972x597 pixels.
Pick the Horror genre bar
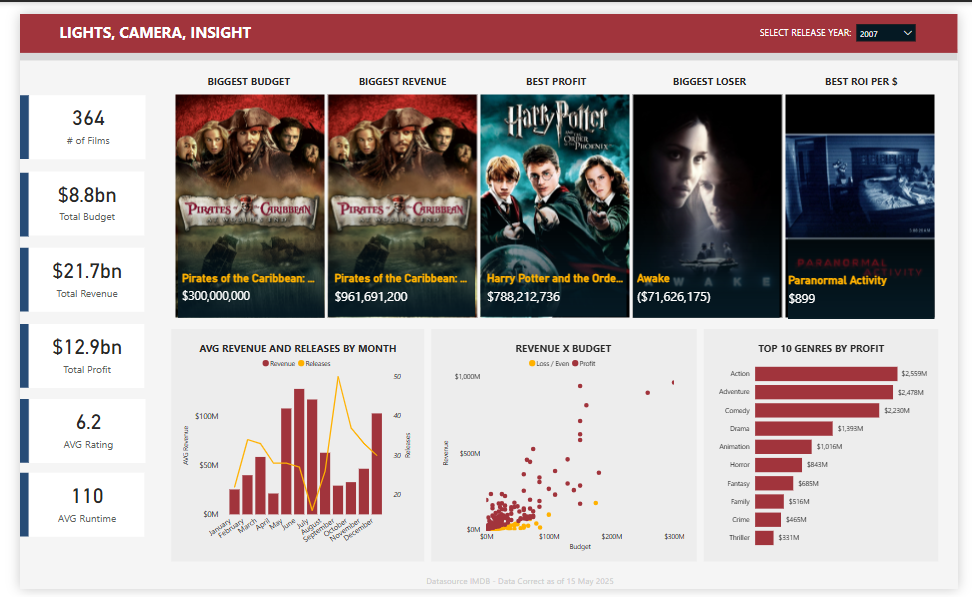coord(779,464)
